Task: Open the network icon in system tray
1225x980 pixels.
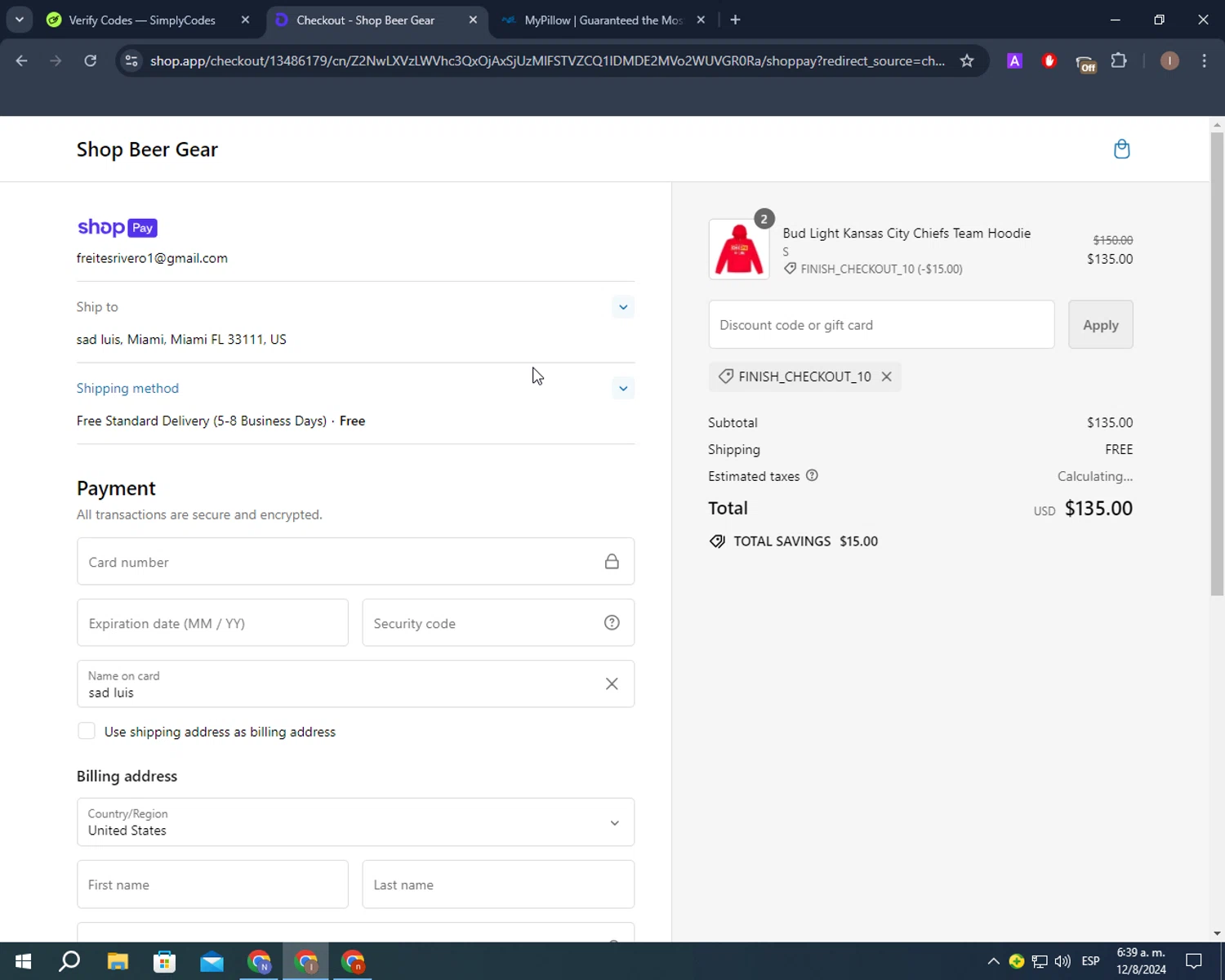Action: point(1039,961)
